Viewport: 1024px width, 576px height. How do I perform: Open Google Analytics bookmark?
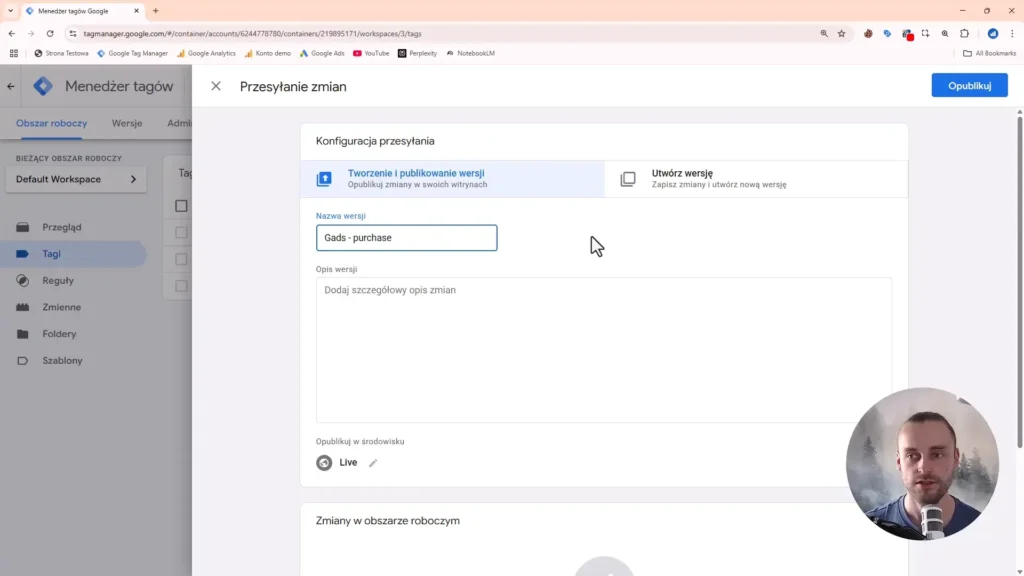pyautogui.click(x=206, y=54)
